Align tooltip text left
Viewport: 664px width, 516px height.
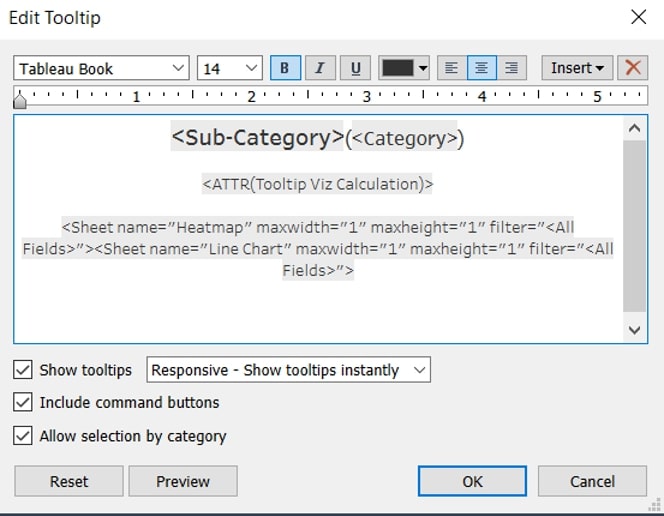[x=452, y=68]
